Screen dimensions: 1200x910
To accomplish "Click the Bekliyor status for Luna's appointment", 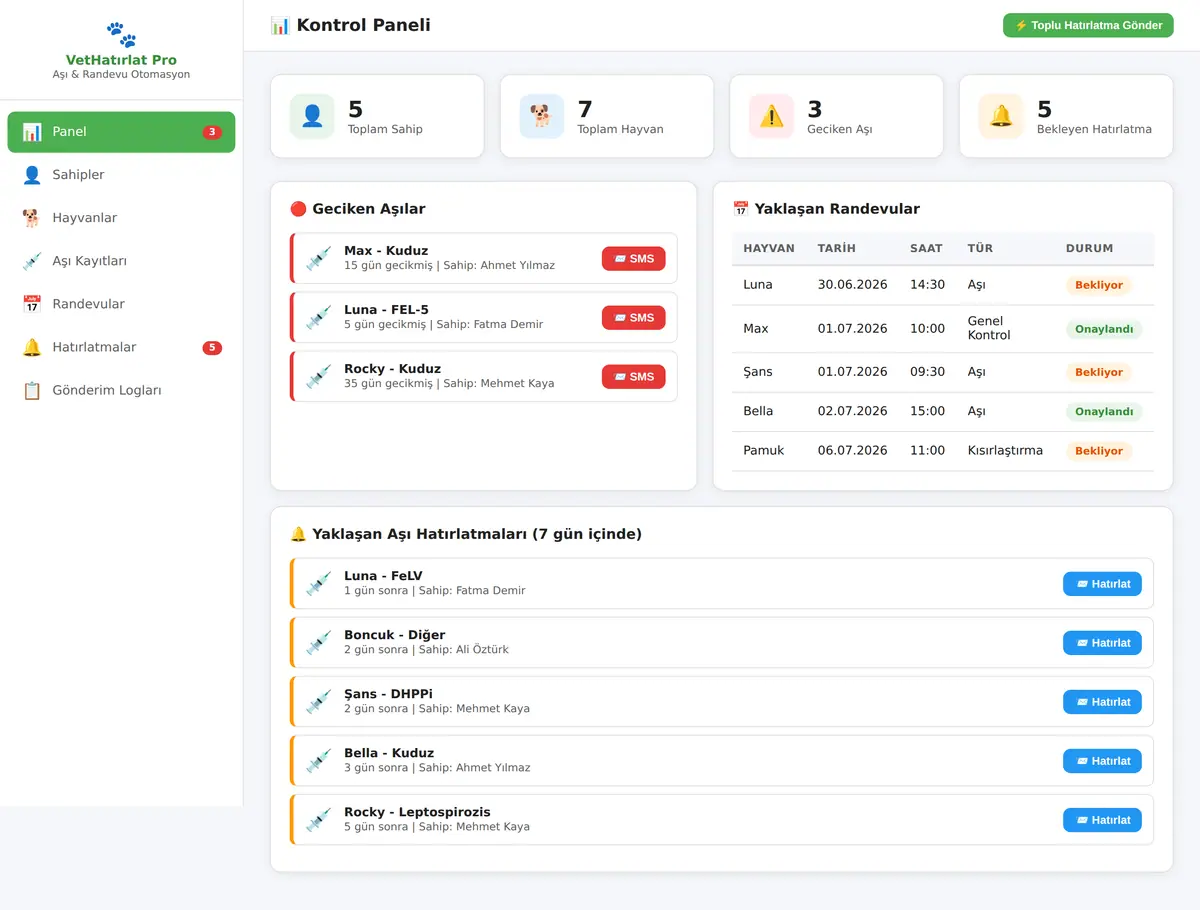I will pyautogui.click(x=1099, y=285).
